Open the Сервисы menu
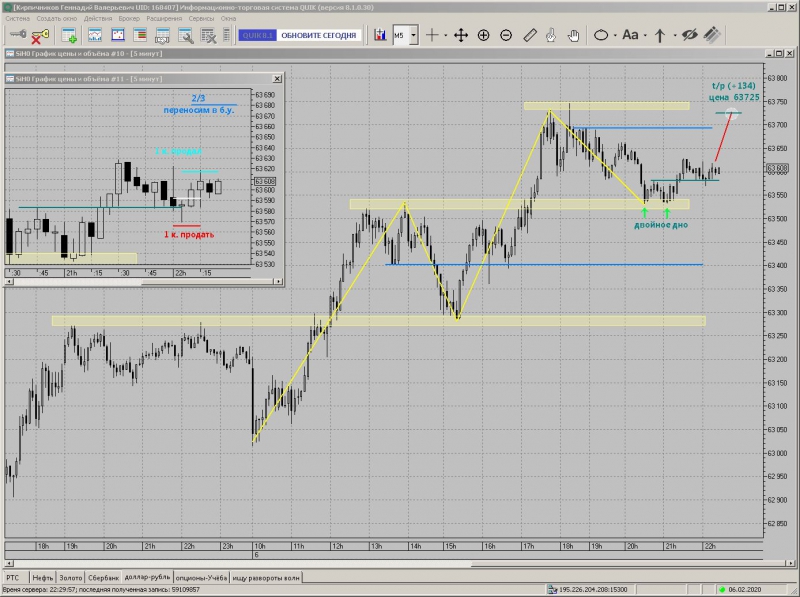The height and width of the screenshot is (597, 800). (x=201, y=18)
